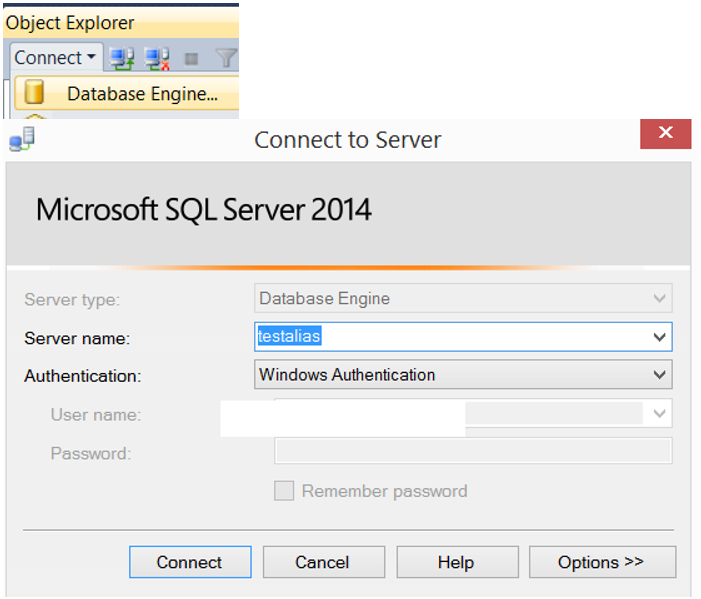Open Help for Connect to Server
Image resolution: width=701 pixels, height=599 pixels.
[457, 562]
